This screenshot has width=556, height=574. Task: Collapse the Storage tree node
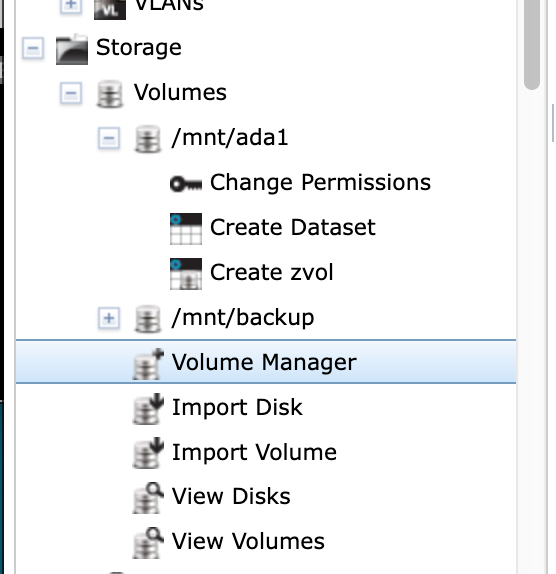[33, 48]
